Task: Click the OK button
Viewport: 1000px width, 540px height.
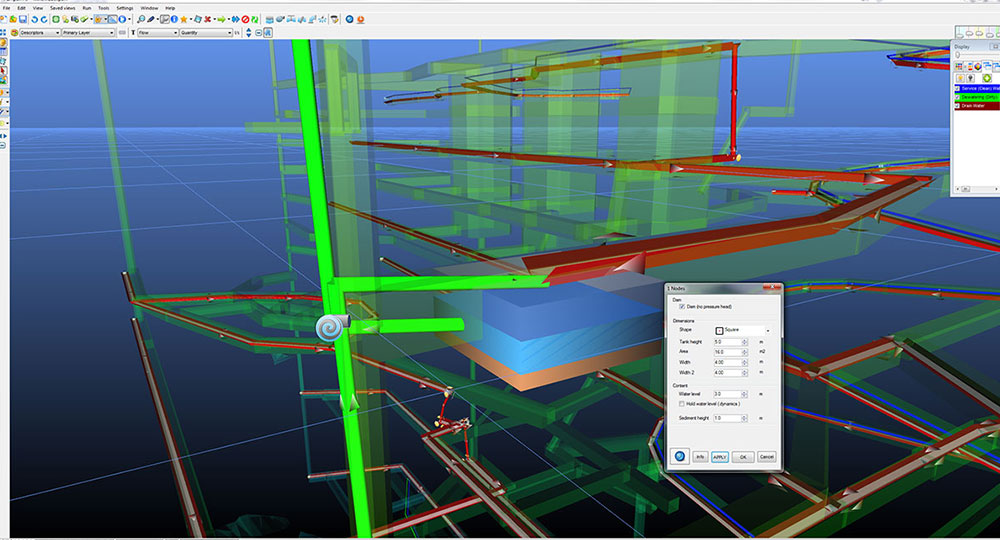Action: point(743,456)
